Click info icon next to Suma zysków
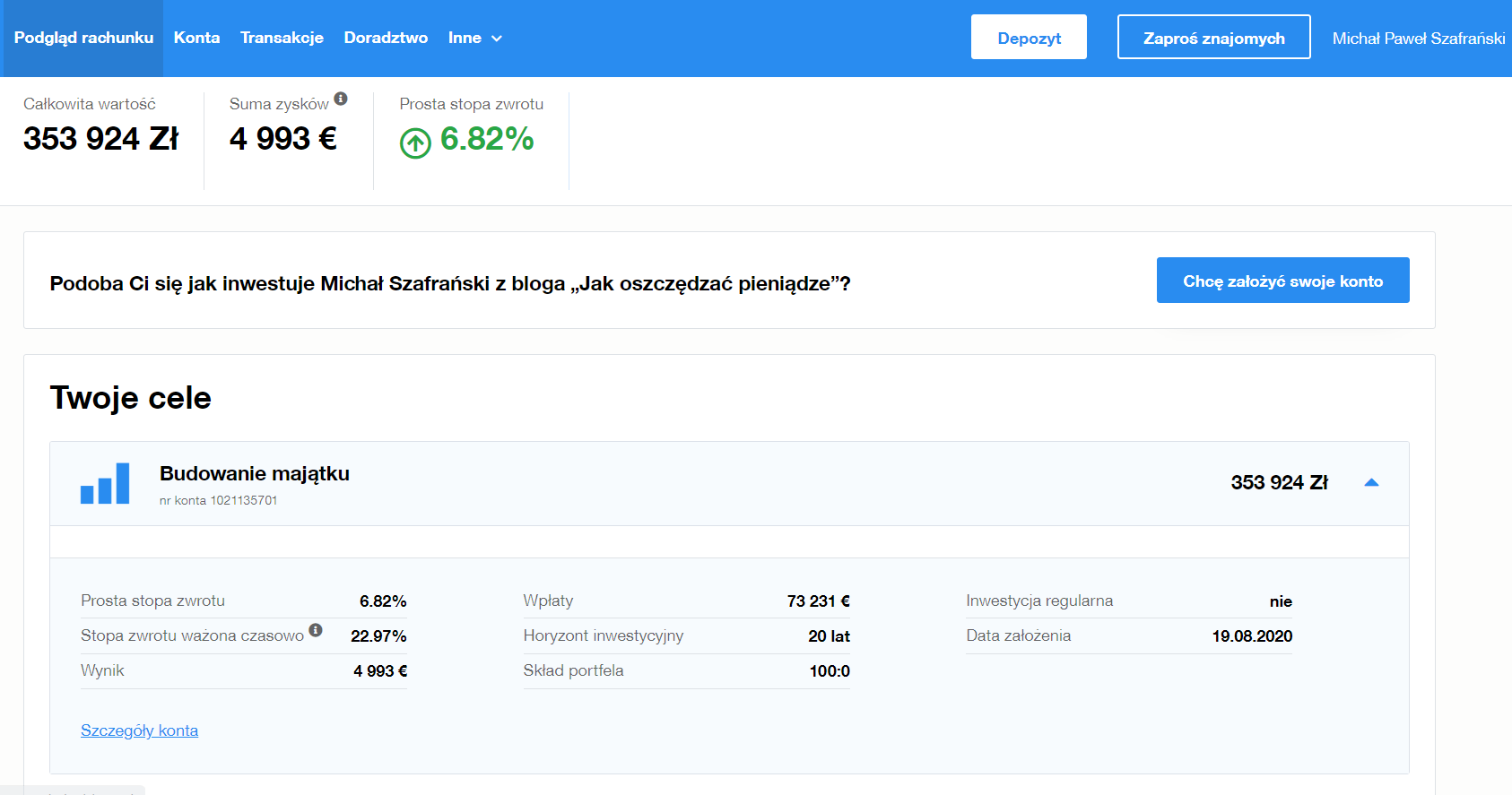Screen dimensions: 1512x795 [341, 99]
